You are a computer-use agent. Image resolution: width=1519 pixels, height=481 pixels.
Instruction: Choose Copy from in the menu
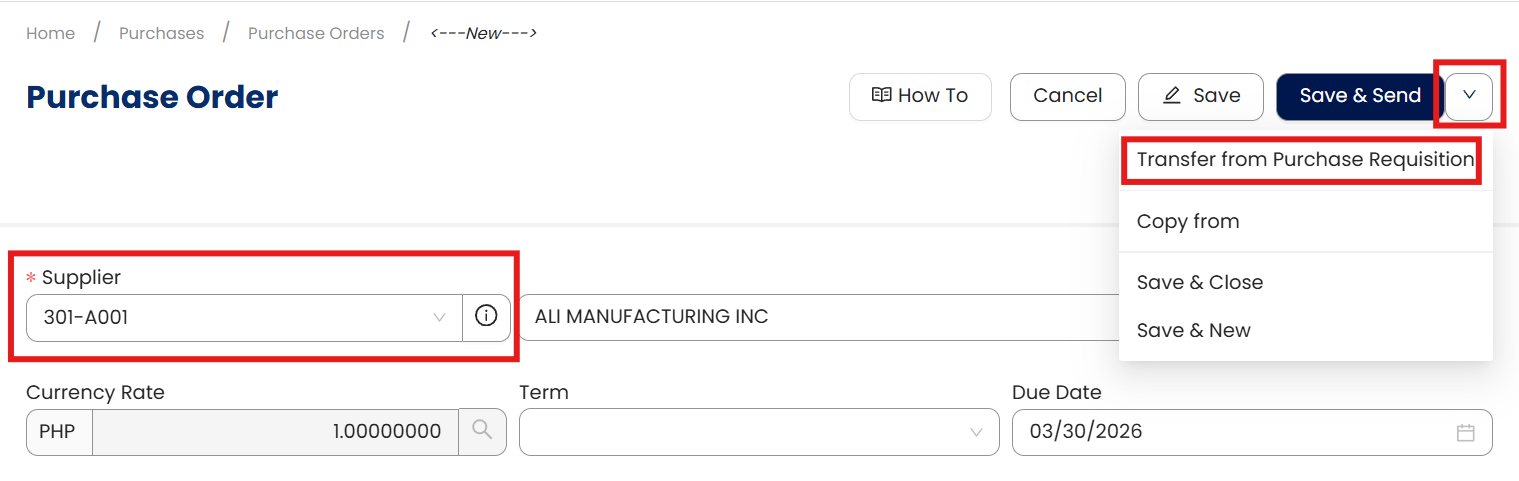pyautogui.click(x=1187, y=221)
